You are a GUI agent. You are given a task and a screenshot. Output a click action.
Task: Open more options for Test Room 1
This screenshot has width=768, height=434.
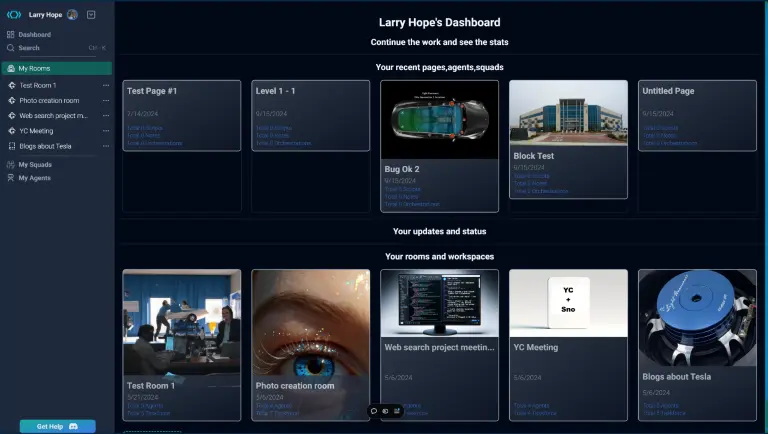tap(106, 85)
